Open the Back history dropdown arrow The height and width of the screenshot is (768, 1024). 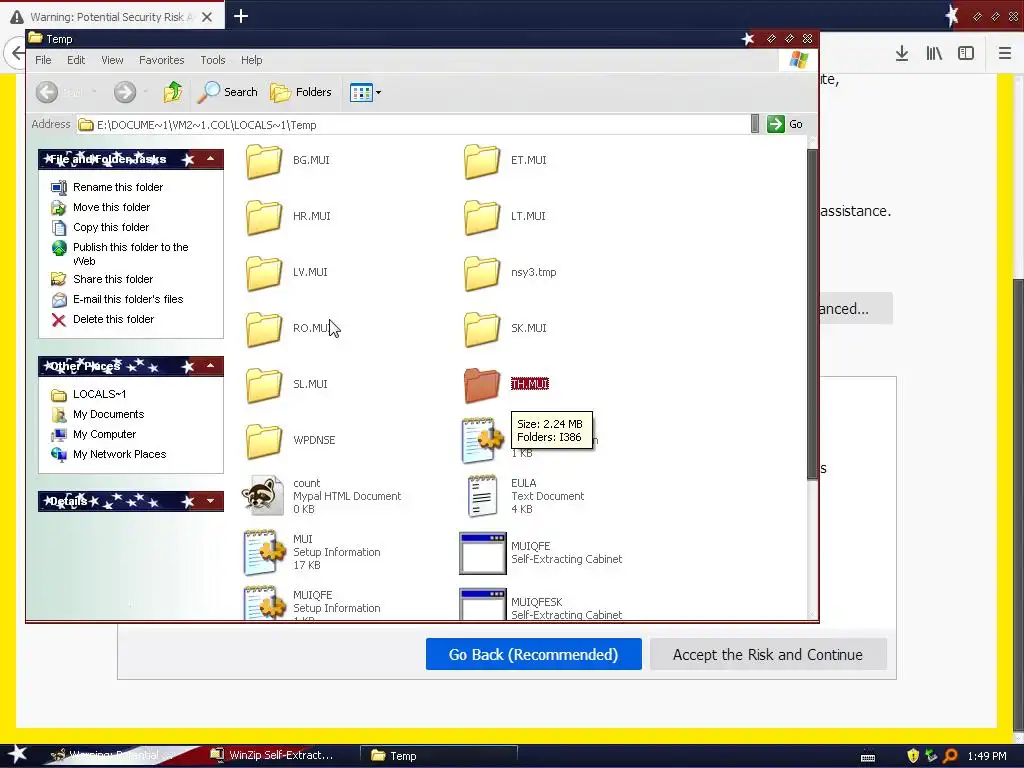(x=94, y=92)
